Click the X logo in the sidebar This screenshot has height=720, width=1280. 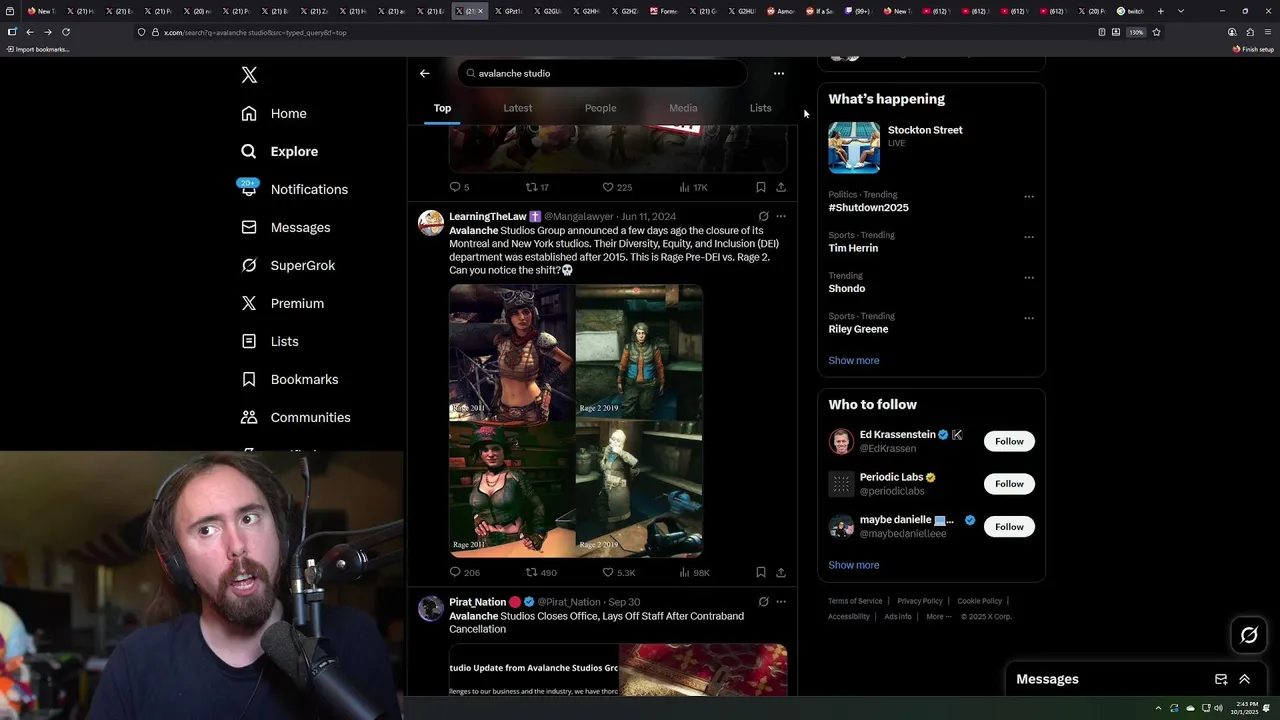pyautogui.click(x=249, y=75)
